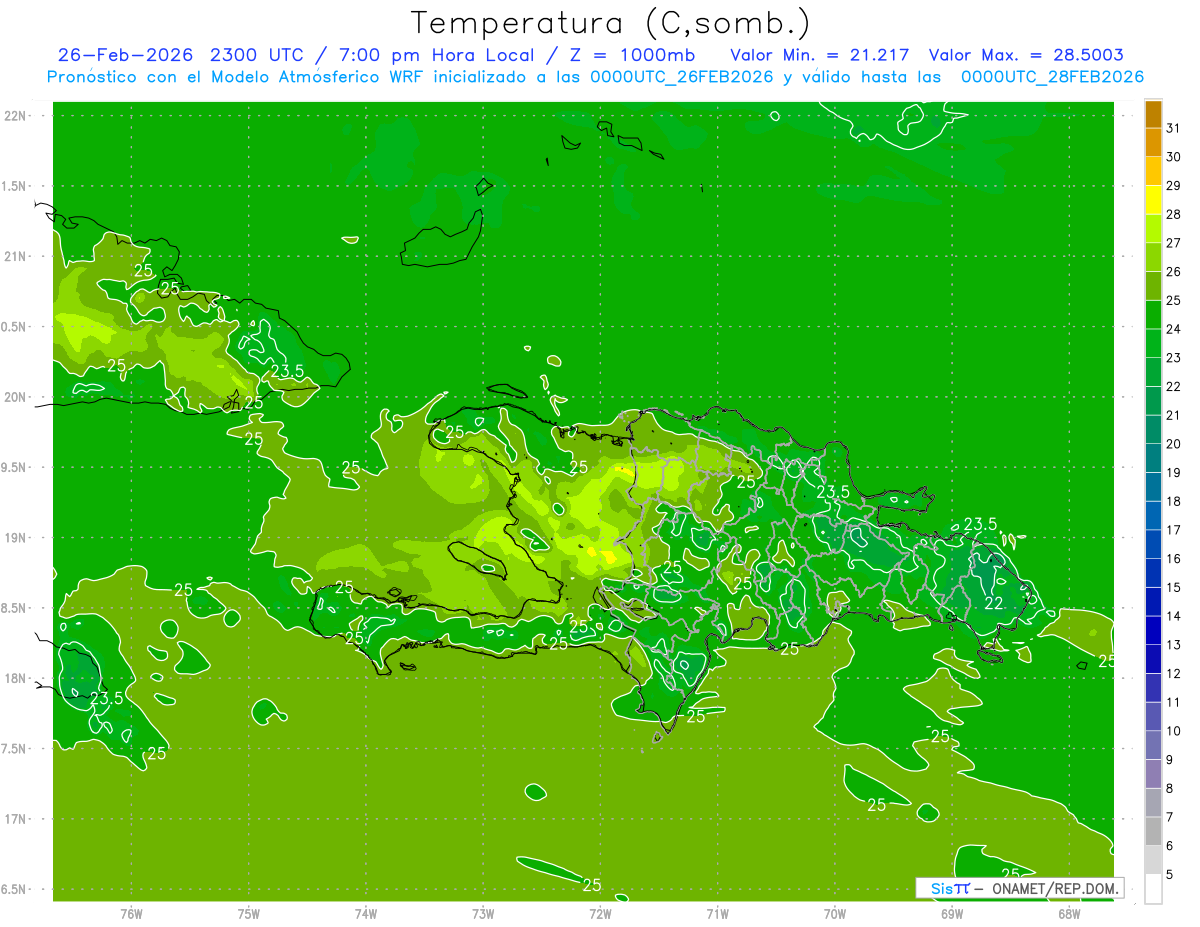Click the 73W longitude axis label
The height and width of the screenshot is (927, 1200).
pos(483,913)
